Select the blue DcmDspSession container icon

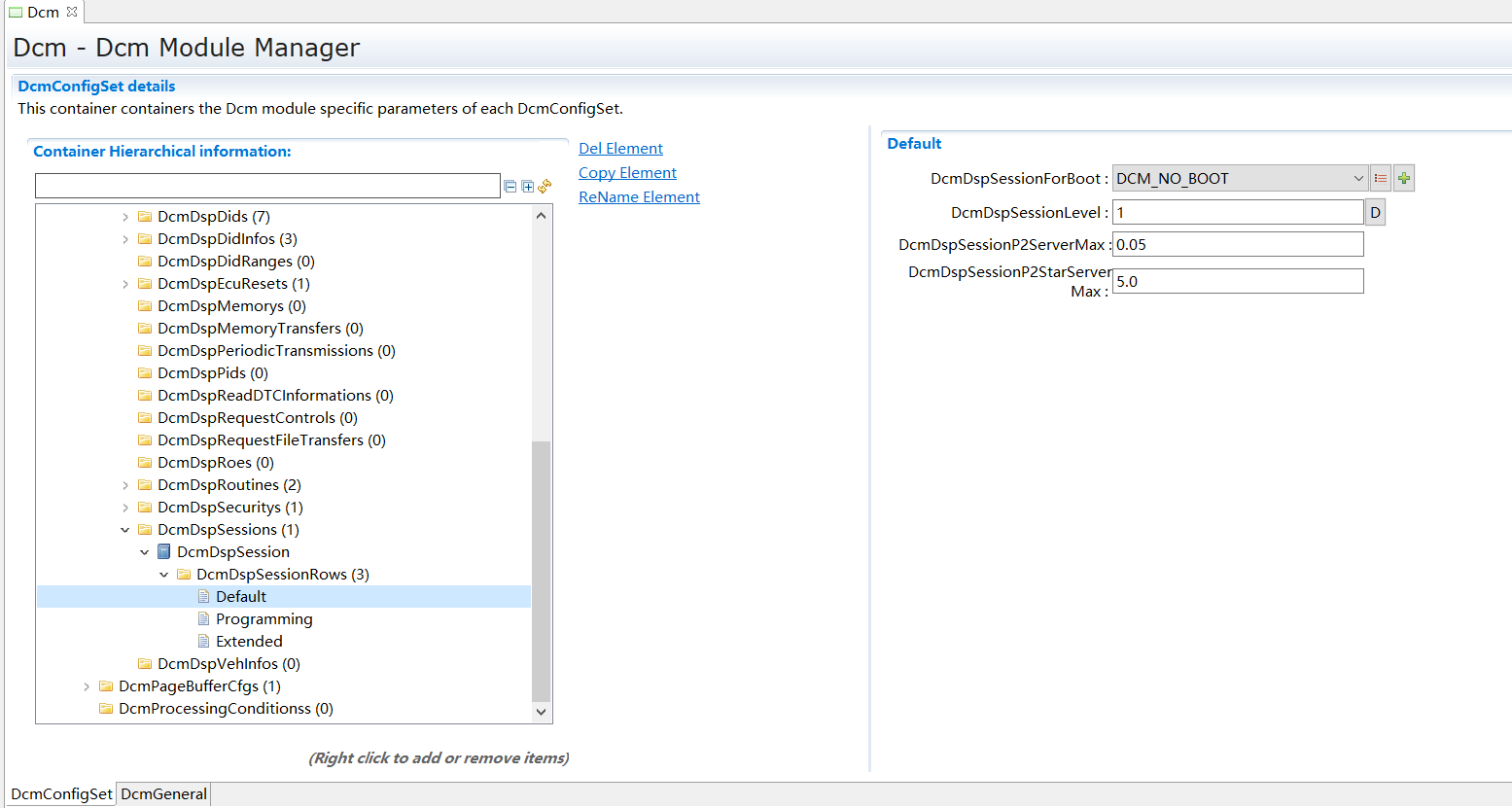coord(164,552)
